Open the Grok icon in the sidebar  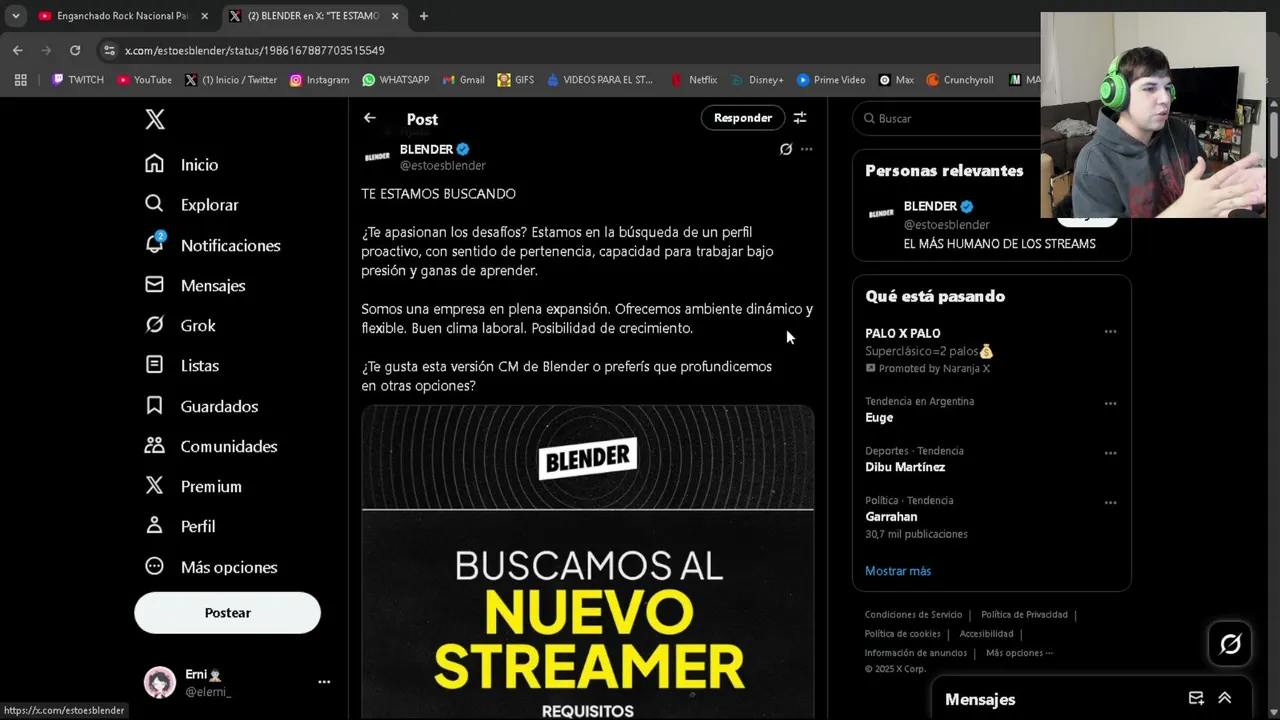pyautogui.click(x=154, y=325)
